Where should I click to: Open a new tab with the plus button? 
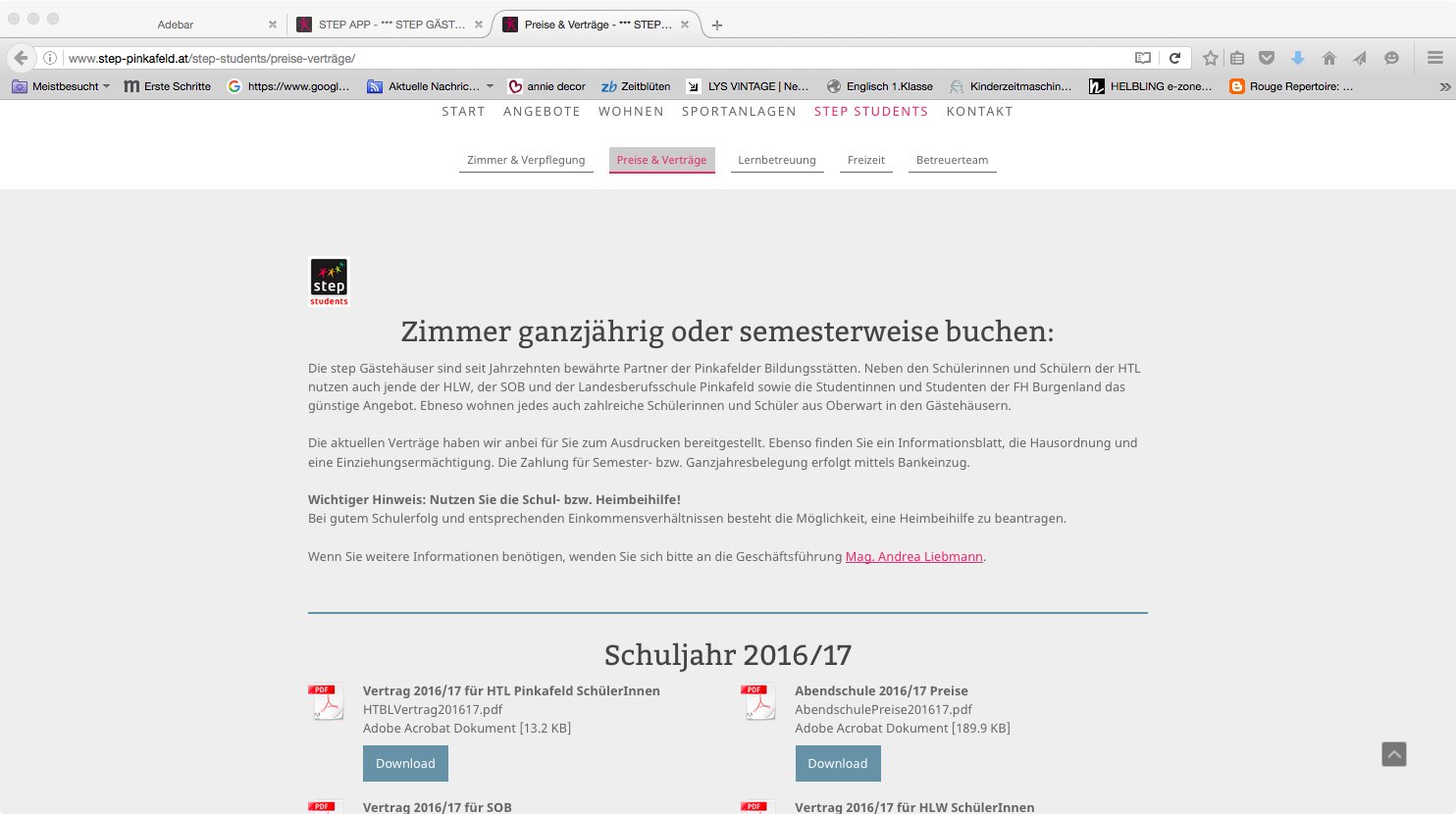717,25
